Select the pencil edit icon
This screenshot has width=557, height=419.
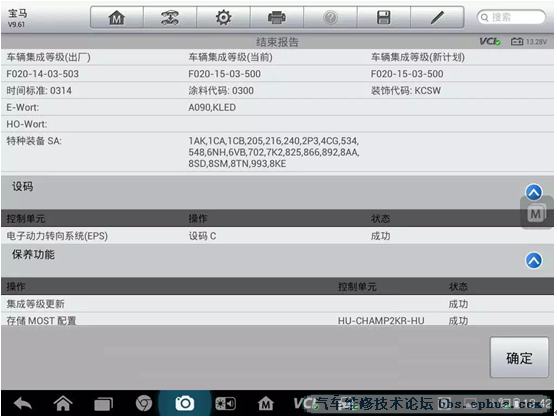point(437,17)
